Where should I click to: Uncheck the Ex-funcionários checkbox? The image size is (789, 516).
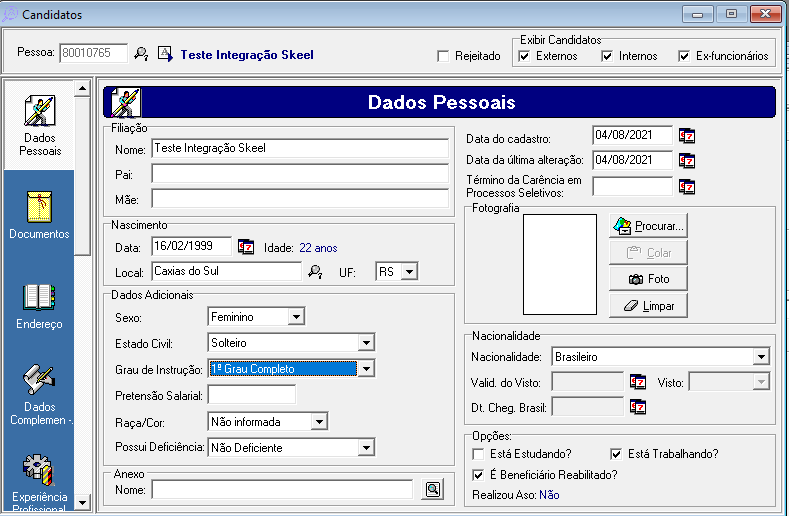(684, 57)
